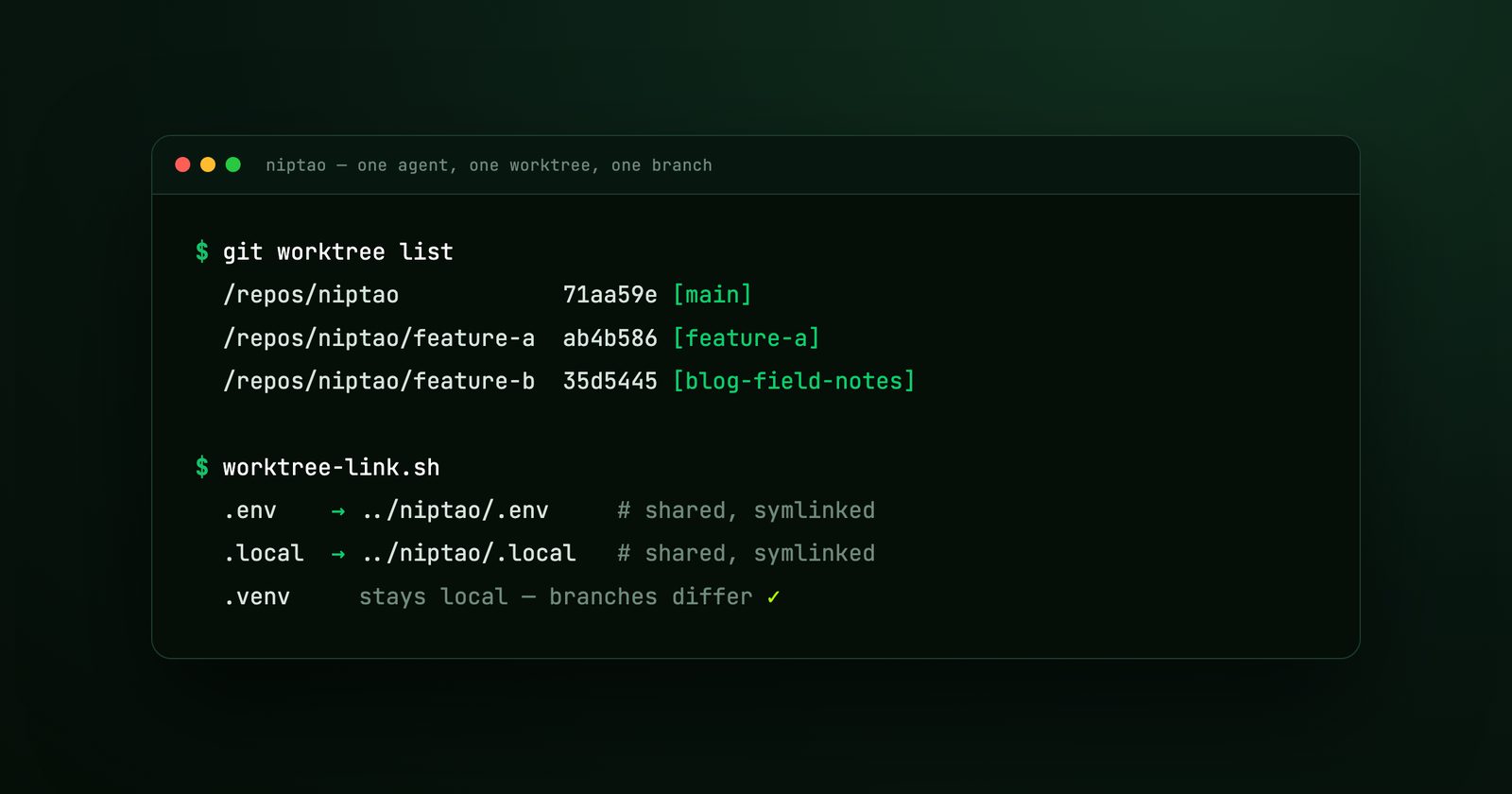Click the '.env' file name at line start
This screenshot has width=1512, height=794.
pos(250,511)
